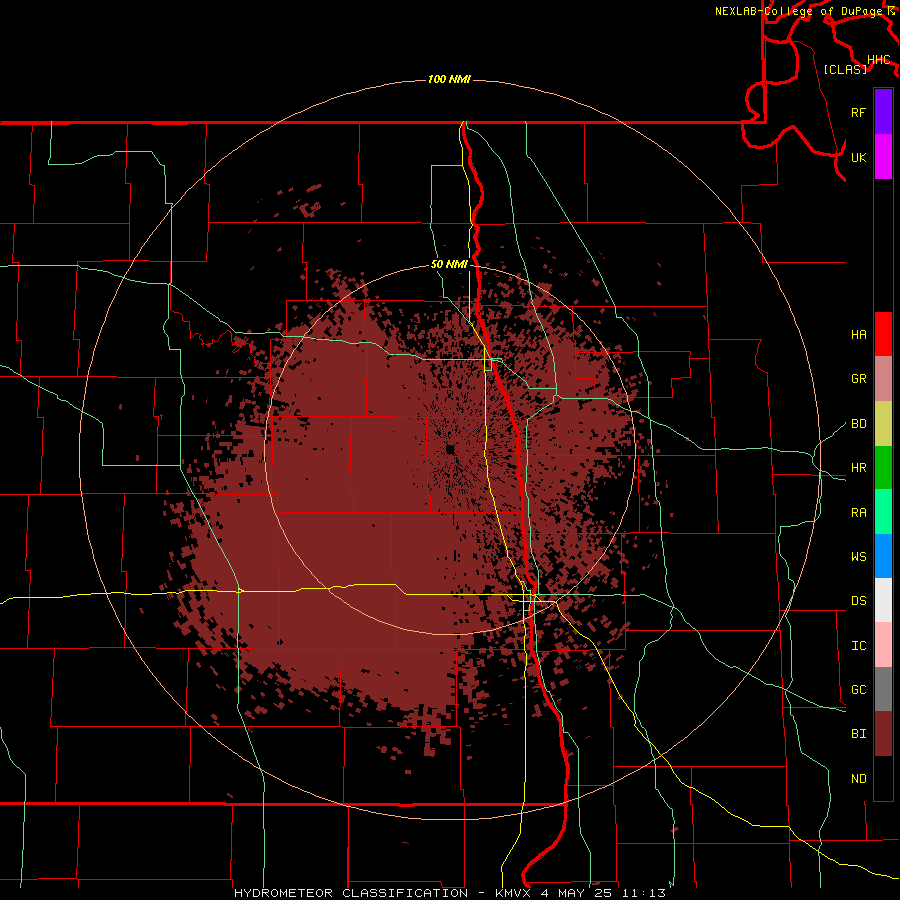Screen dimensions: 900x900
Task: Select the pinkish GR legend swatch
Action: tap(883, 379)
